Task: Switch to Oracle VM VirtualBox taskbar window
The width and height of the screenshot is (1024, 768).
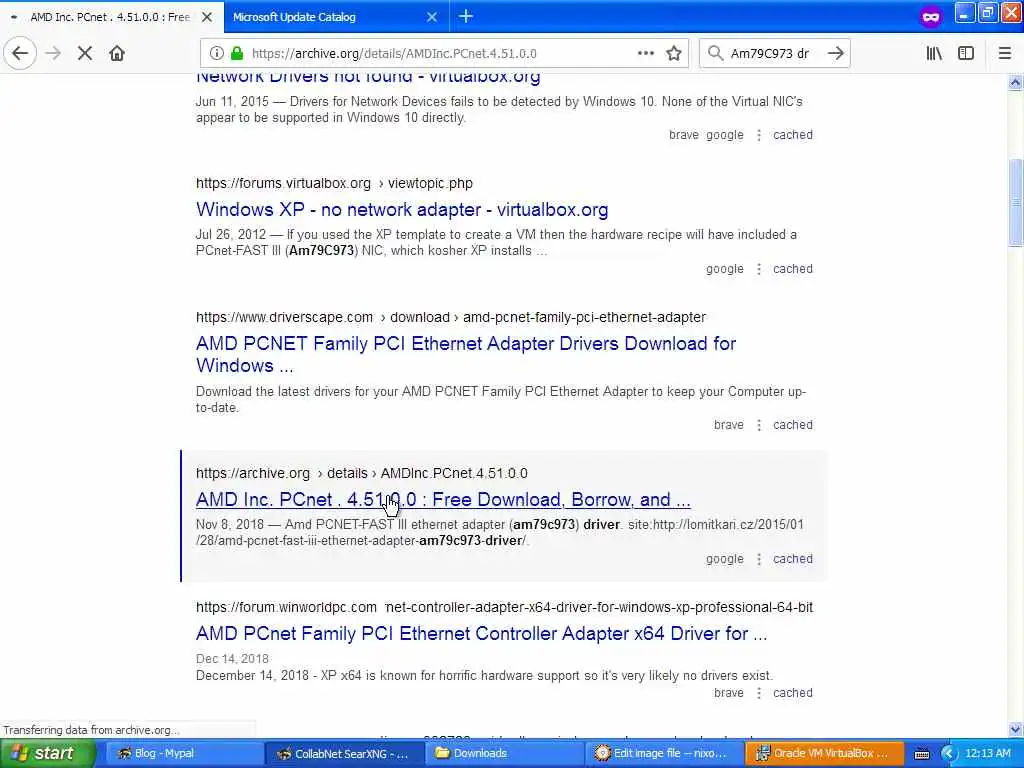Action: point(824,753)
